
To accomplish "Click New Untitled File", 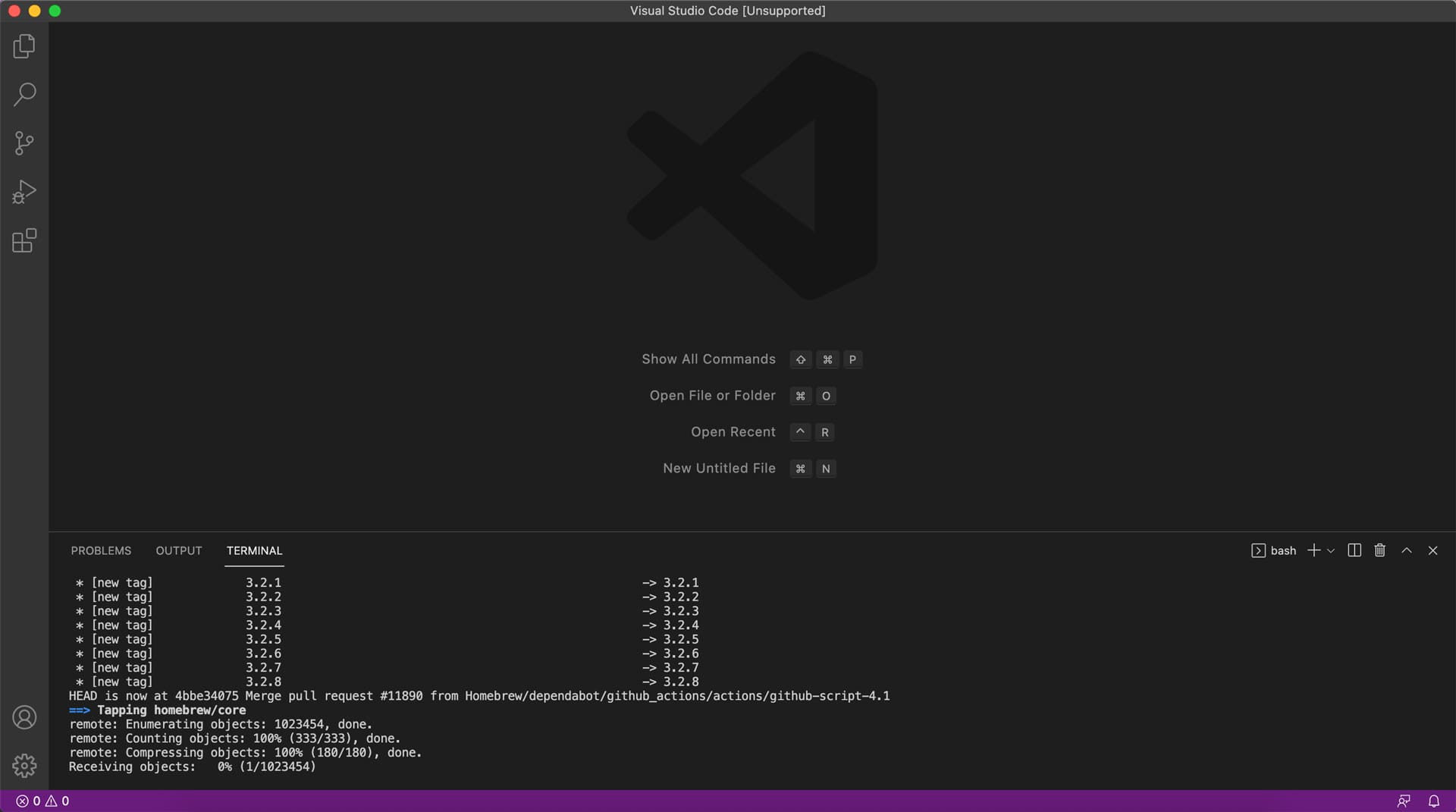I will coord(718,468).
